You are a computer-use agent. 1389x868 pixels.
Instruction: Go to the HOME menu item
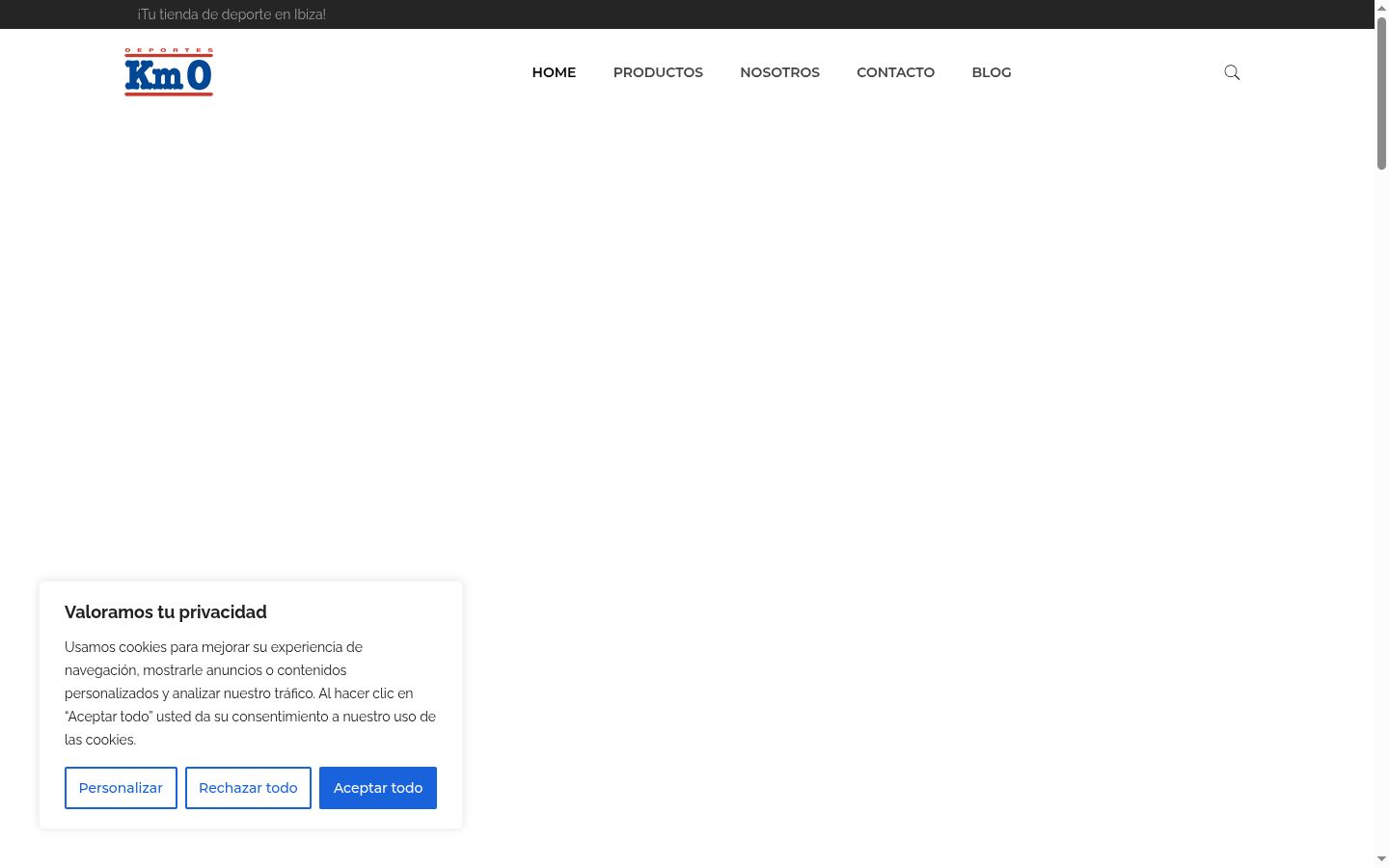(554, 72)
